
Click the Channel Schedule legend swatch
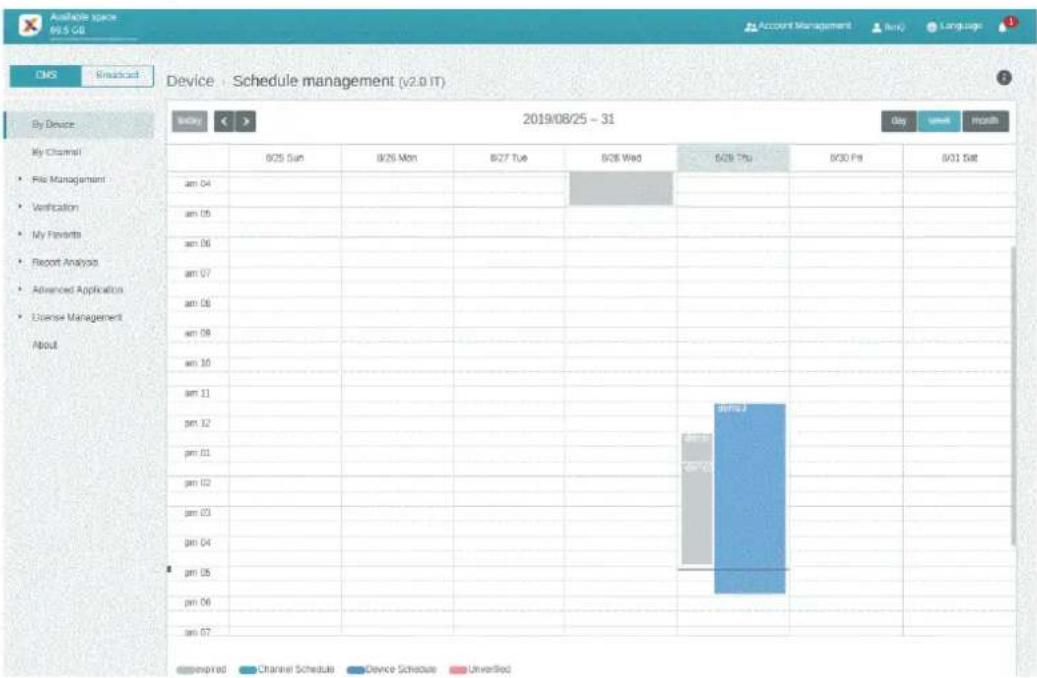click(x=247, y=670)
